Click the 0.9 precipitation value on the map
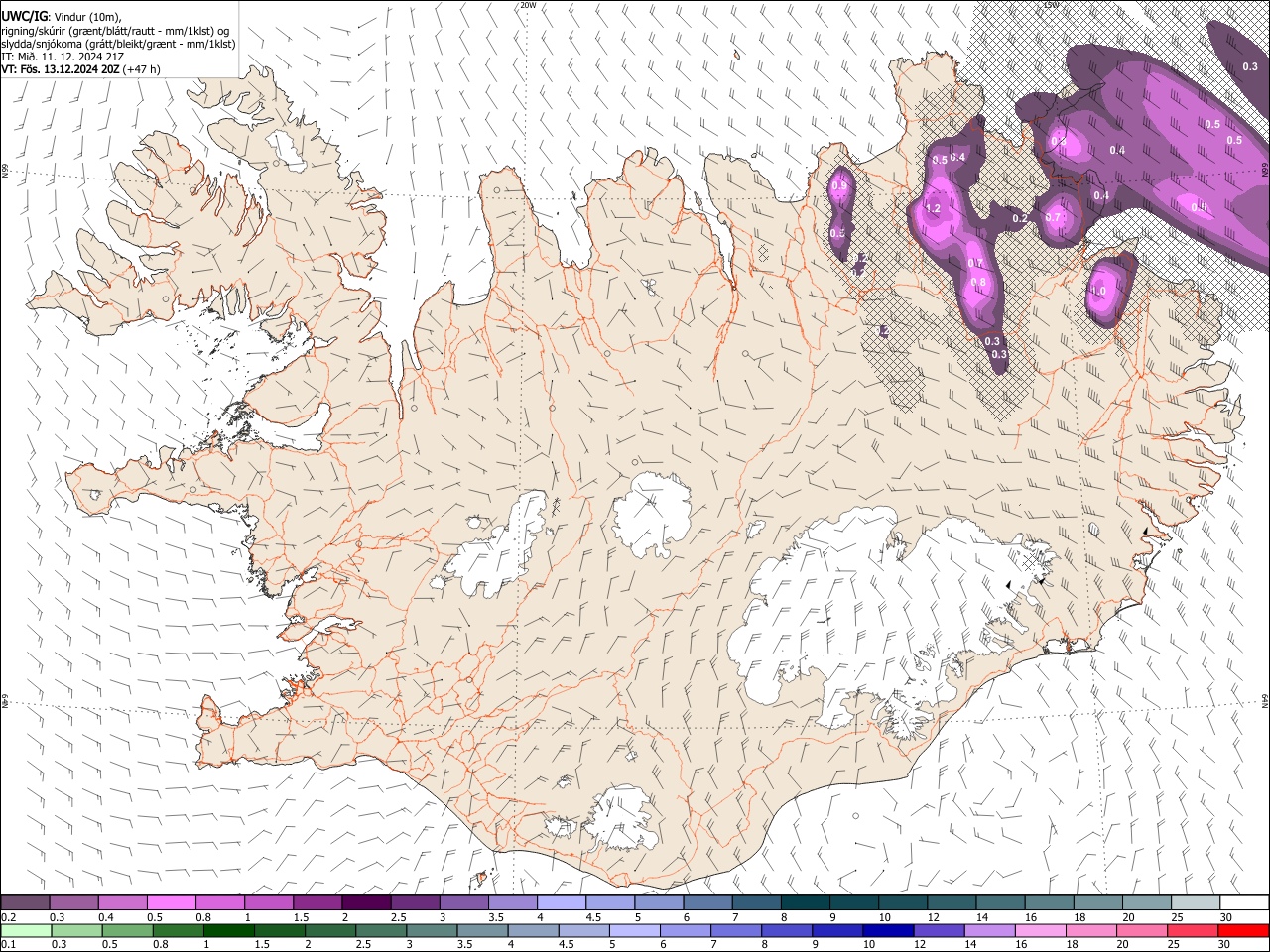The height and width of the screenshot is (952, 1270). (839, 186)
